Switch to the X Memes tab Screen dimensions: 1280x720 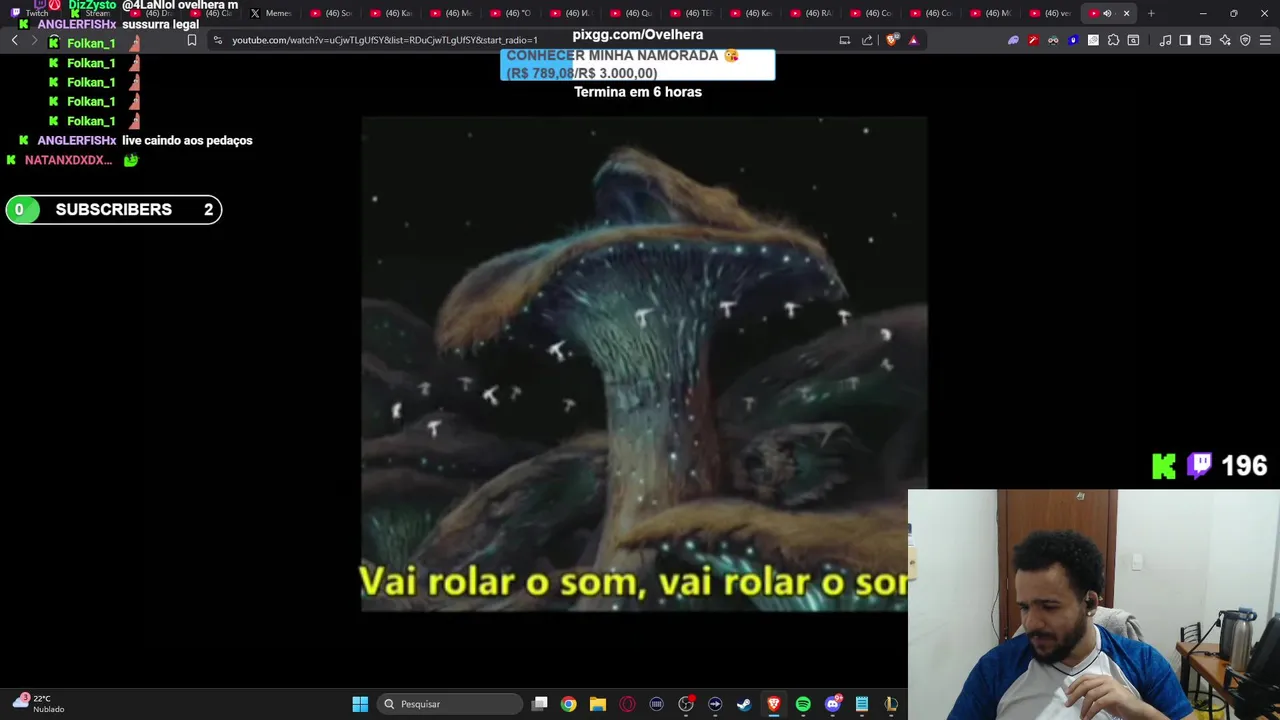272,13
